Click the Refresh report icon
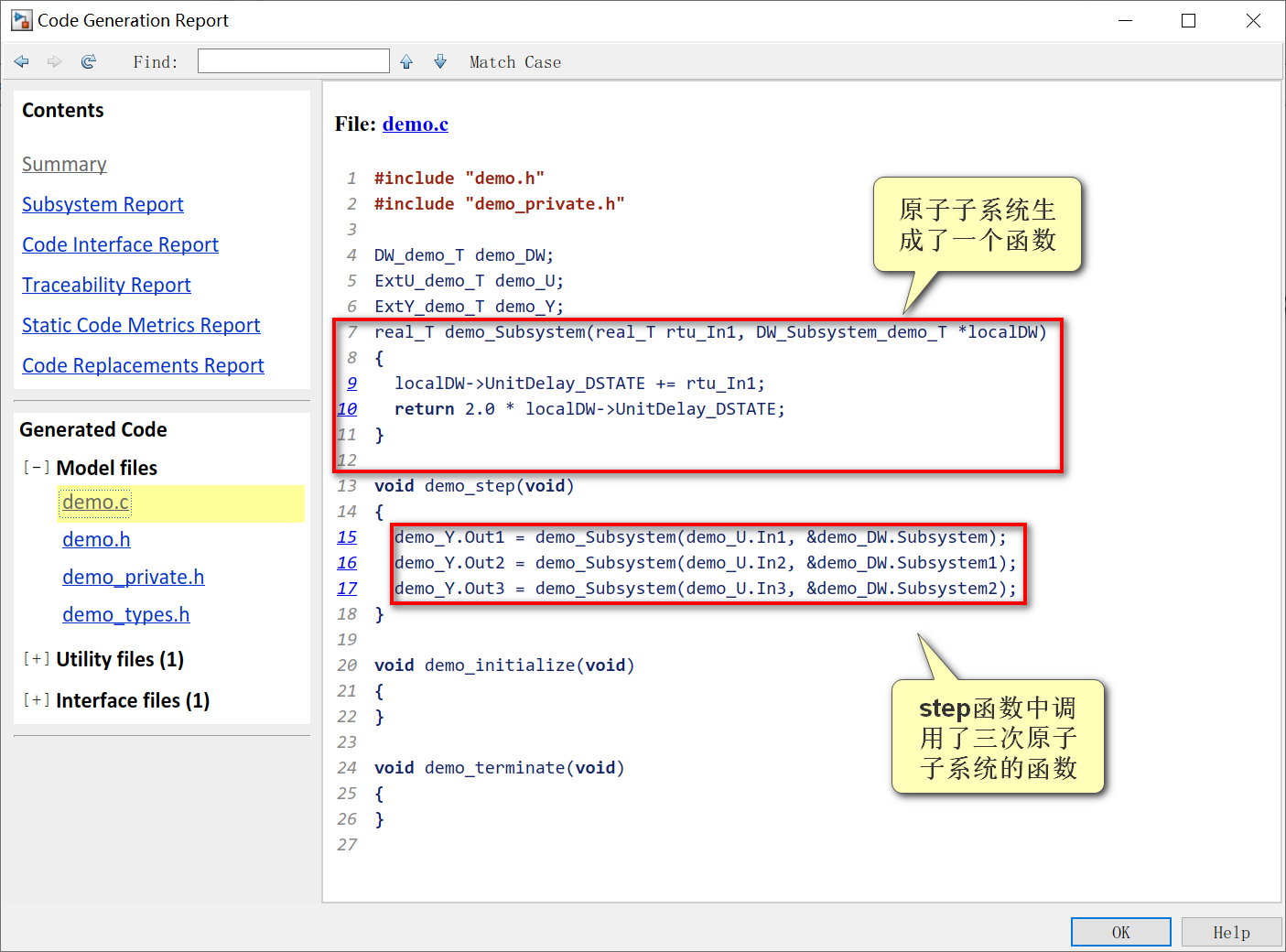Viewport: 1286px width, 952px height. coord(89,61)
